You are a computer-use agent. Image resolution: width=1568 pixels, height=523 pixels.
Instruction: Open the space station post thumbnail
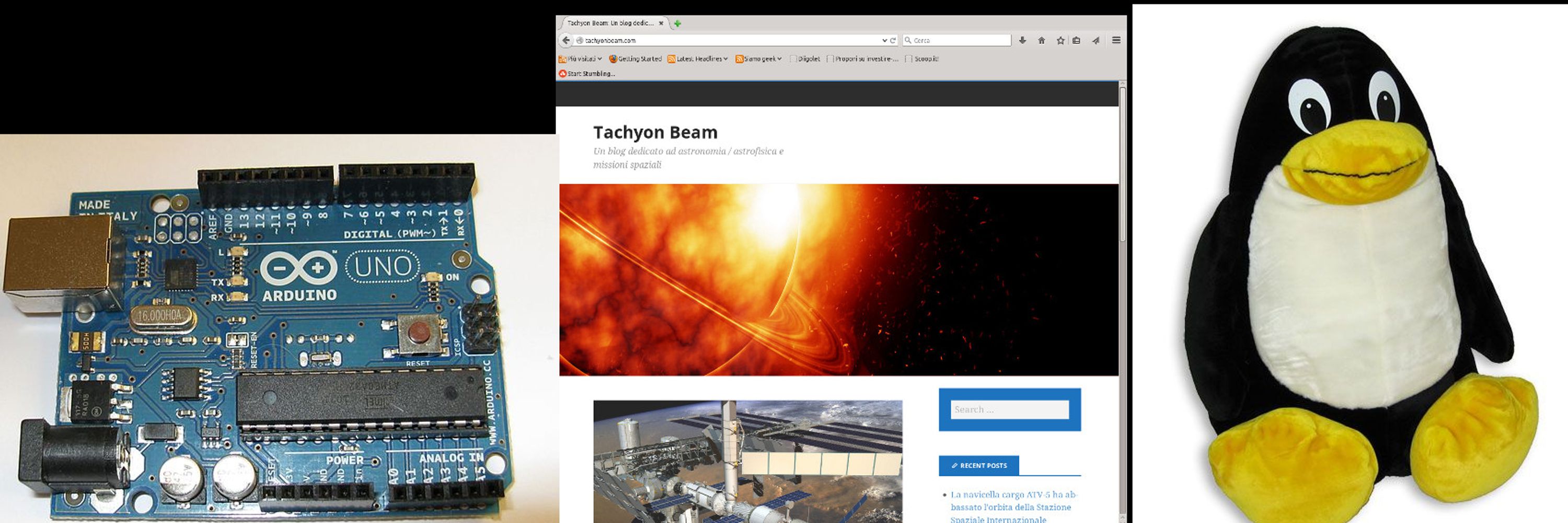click(x=747, y=461)
